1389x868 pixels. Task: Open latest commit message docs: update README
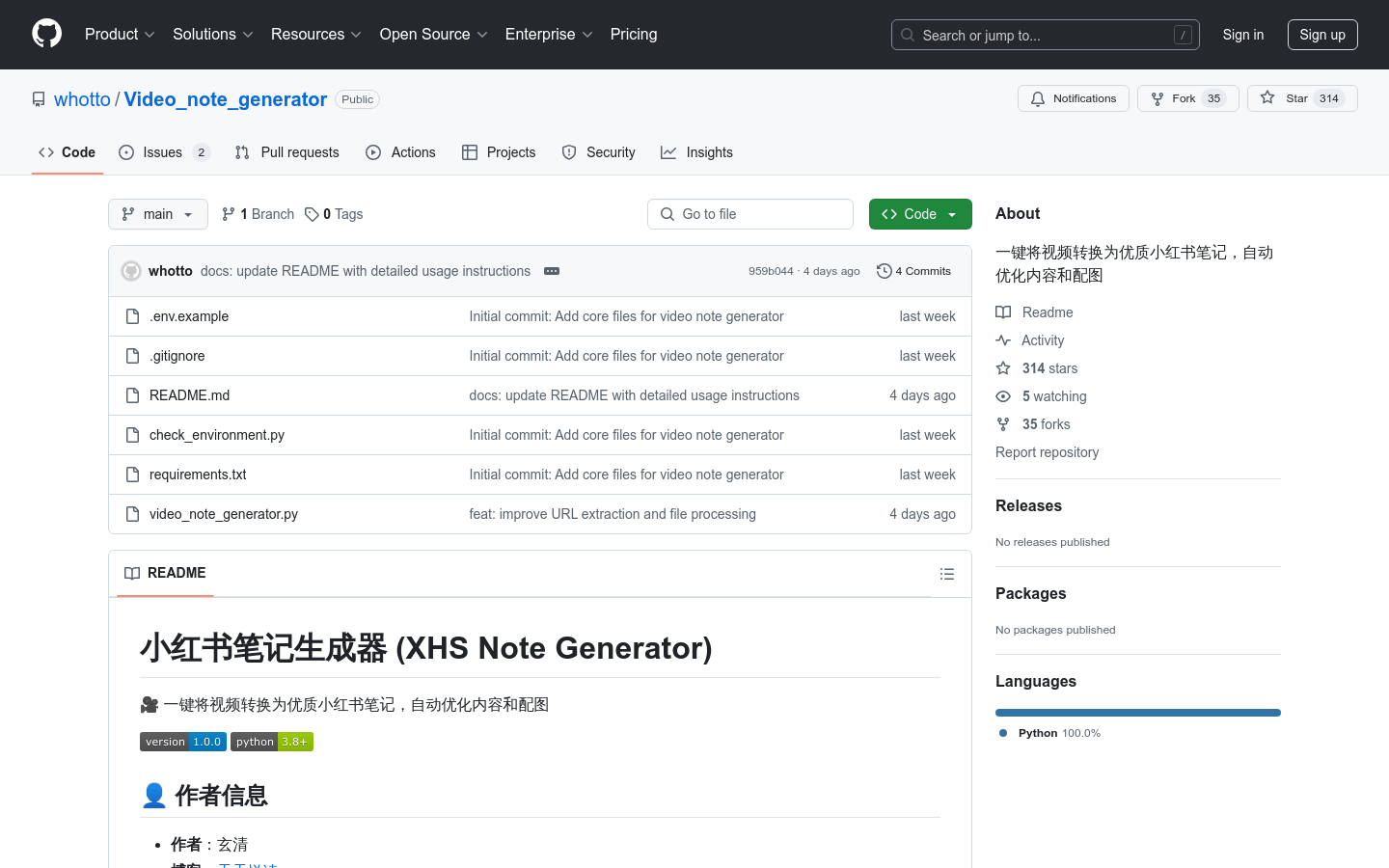366,271
